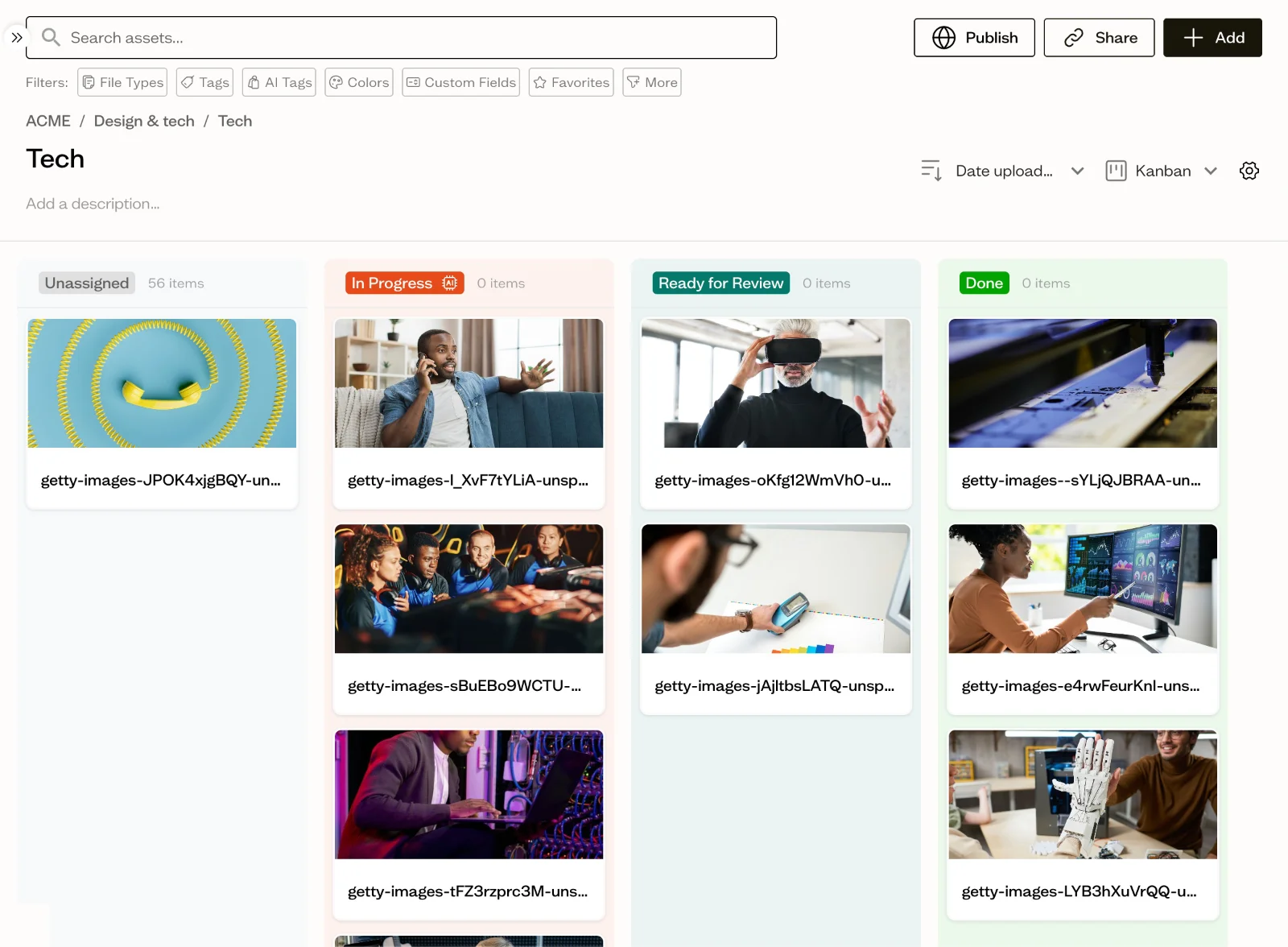Expand the sort dropdown chevron
1288x947 pixels.
click(1077, 171)
